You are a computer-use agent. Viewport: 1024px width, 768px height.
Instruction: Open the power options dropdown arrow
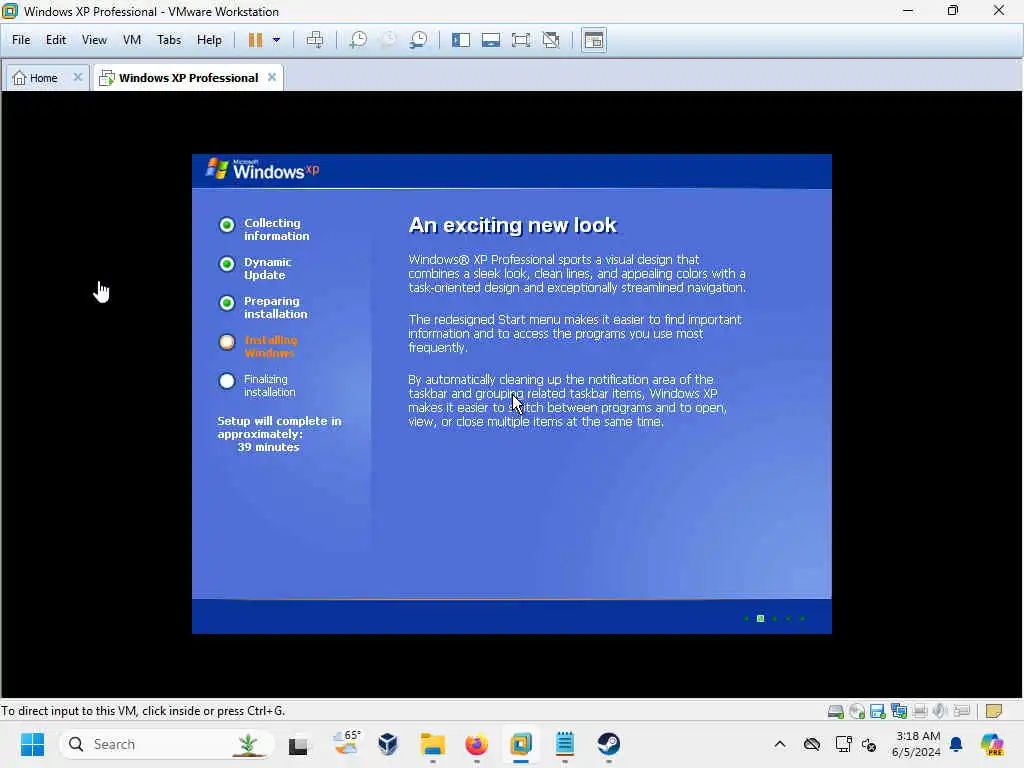tap(276, 40)
